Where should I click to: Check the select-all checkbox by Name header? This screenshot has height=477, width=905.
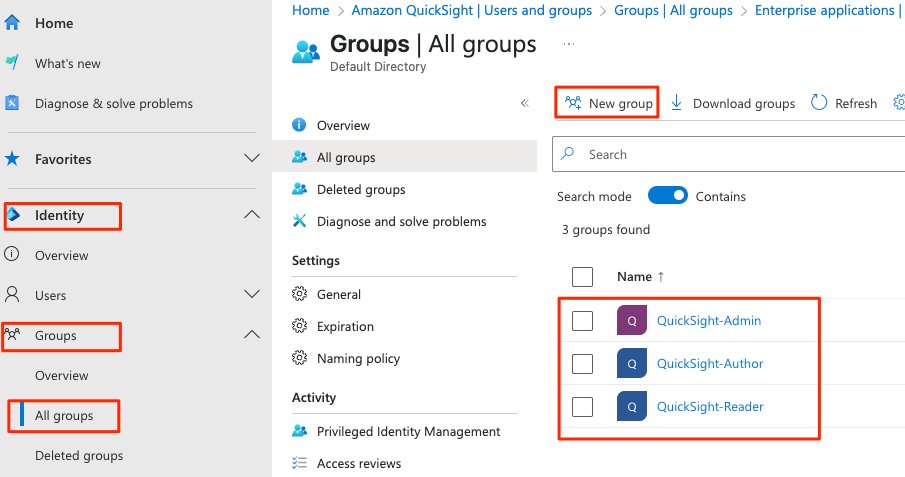(582, 277)
